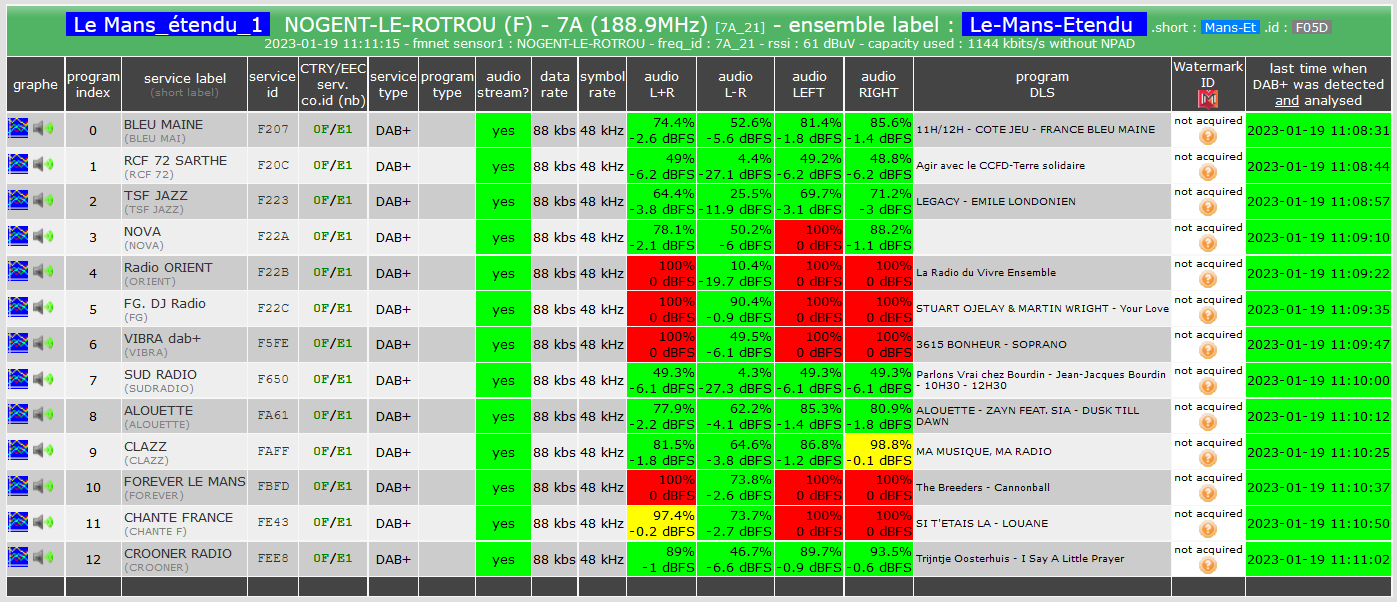Click the speaker icon in CLAZZ row

(x=43, y=451)
